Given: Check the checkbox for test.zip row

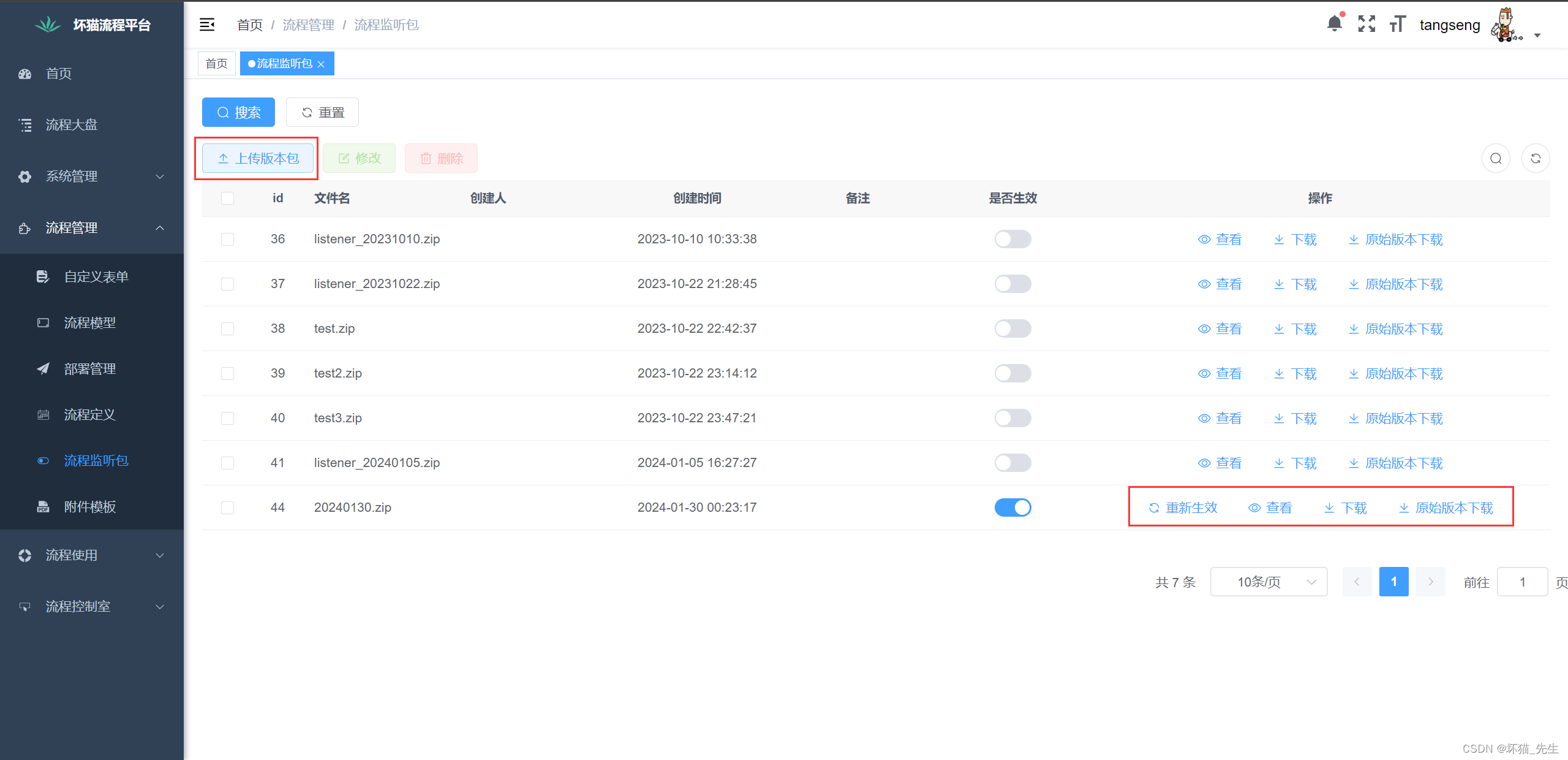Looking at the screenshot, I should (227, 329).
